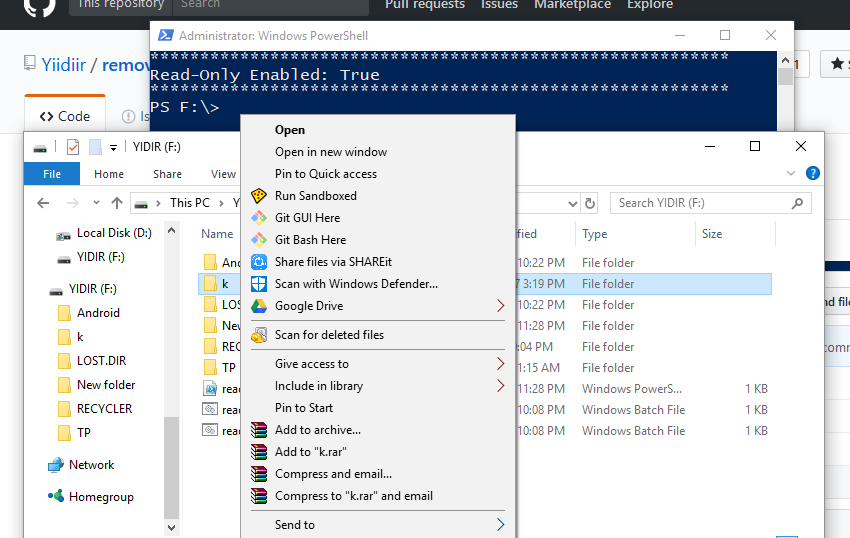Open the File ribbon tab
The height and width of the screenshot is (538, 850).
[x=52, y=174]
